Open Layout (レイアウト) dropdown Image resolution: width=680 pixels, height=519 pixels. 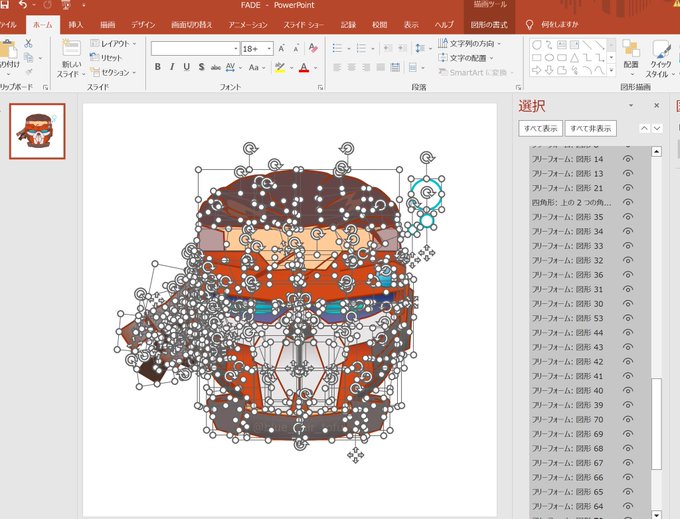114,43
